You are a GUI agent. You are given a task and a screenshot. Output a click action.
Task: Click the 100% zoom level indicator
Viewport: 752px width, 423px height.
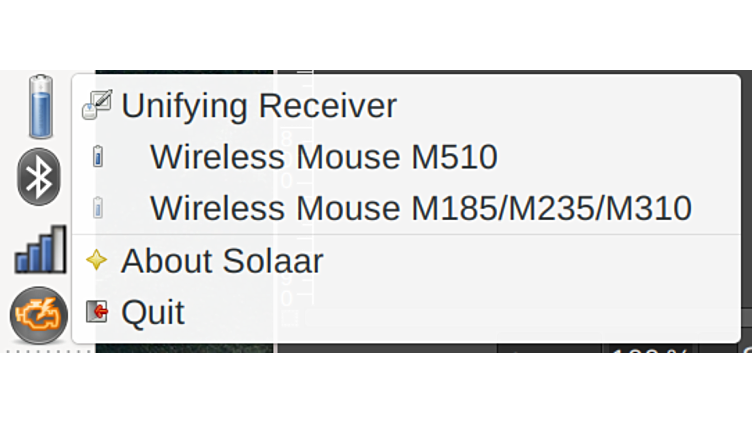pyautogui.click(x=650, y=352)
